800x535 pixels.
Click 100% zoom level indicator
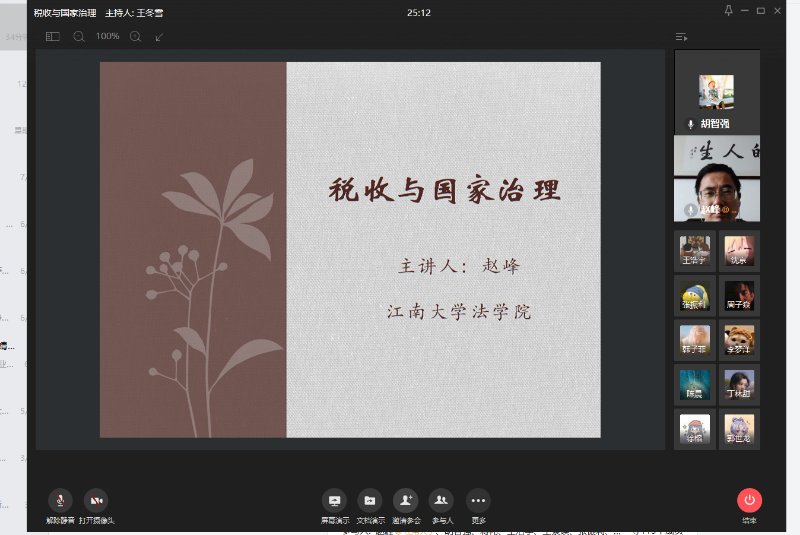pyautogui.click(x=107, y=37)
